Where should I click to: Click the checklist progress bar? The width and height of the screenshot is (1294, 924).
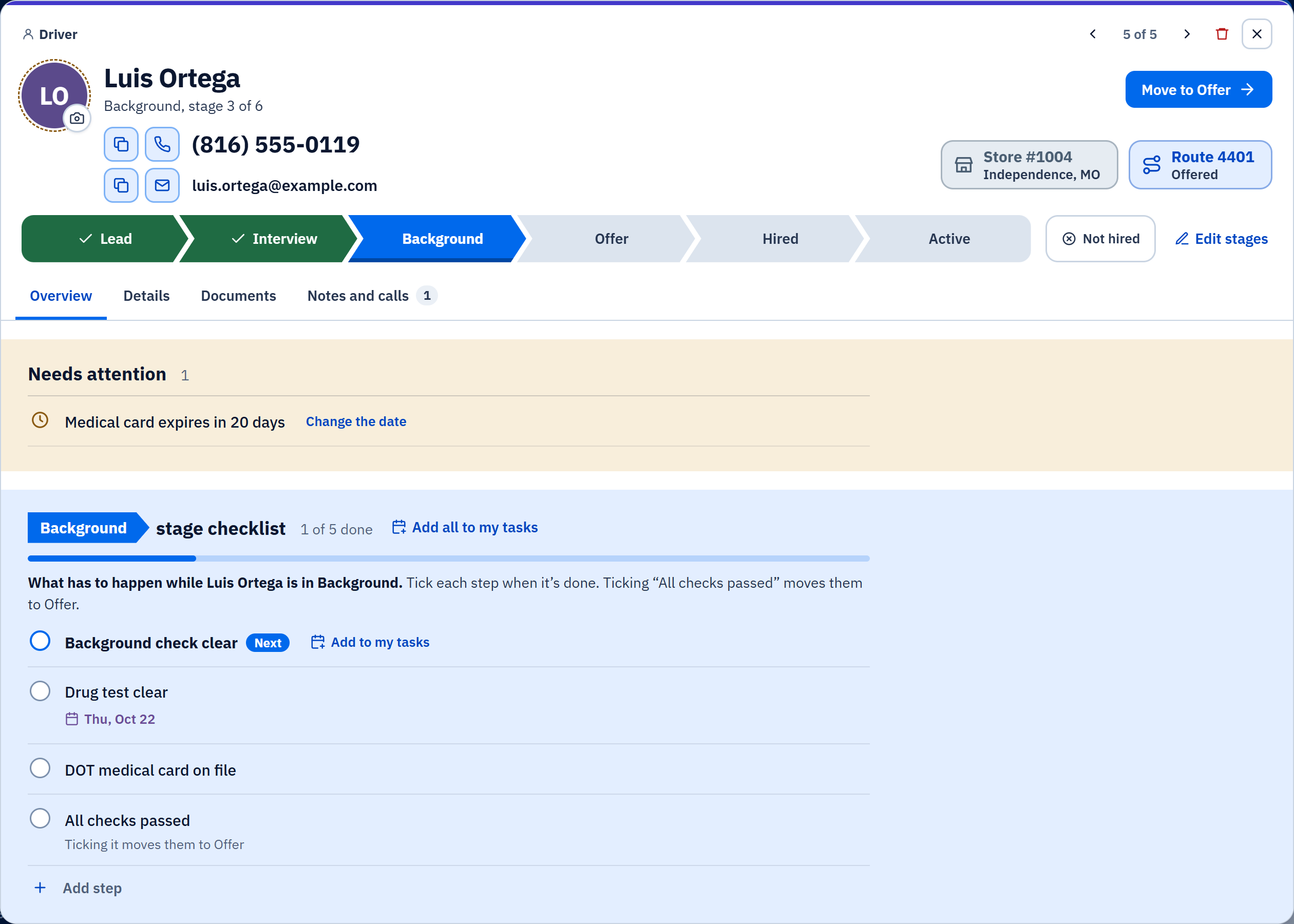[x=448, y=559]
